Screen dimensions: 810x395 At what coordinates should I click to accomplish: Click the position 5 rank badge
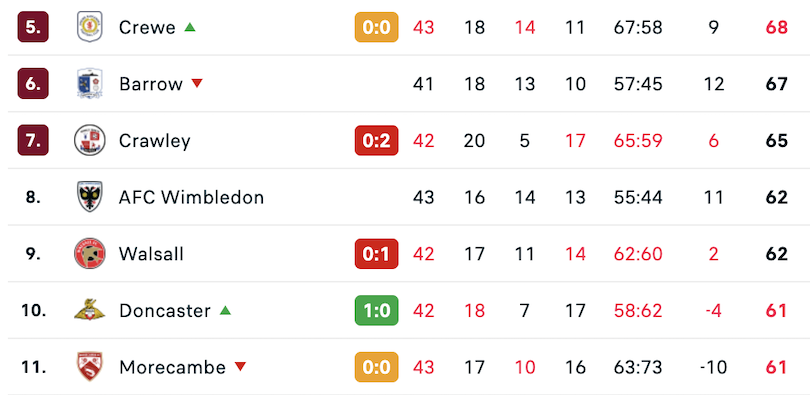point(33,27)
